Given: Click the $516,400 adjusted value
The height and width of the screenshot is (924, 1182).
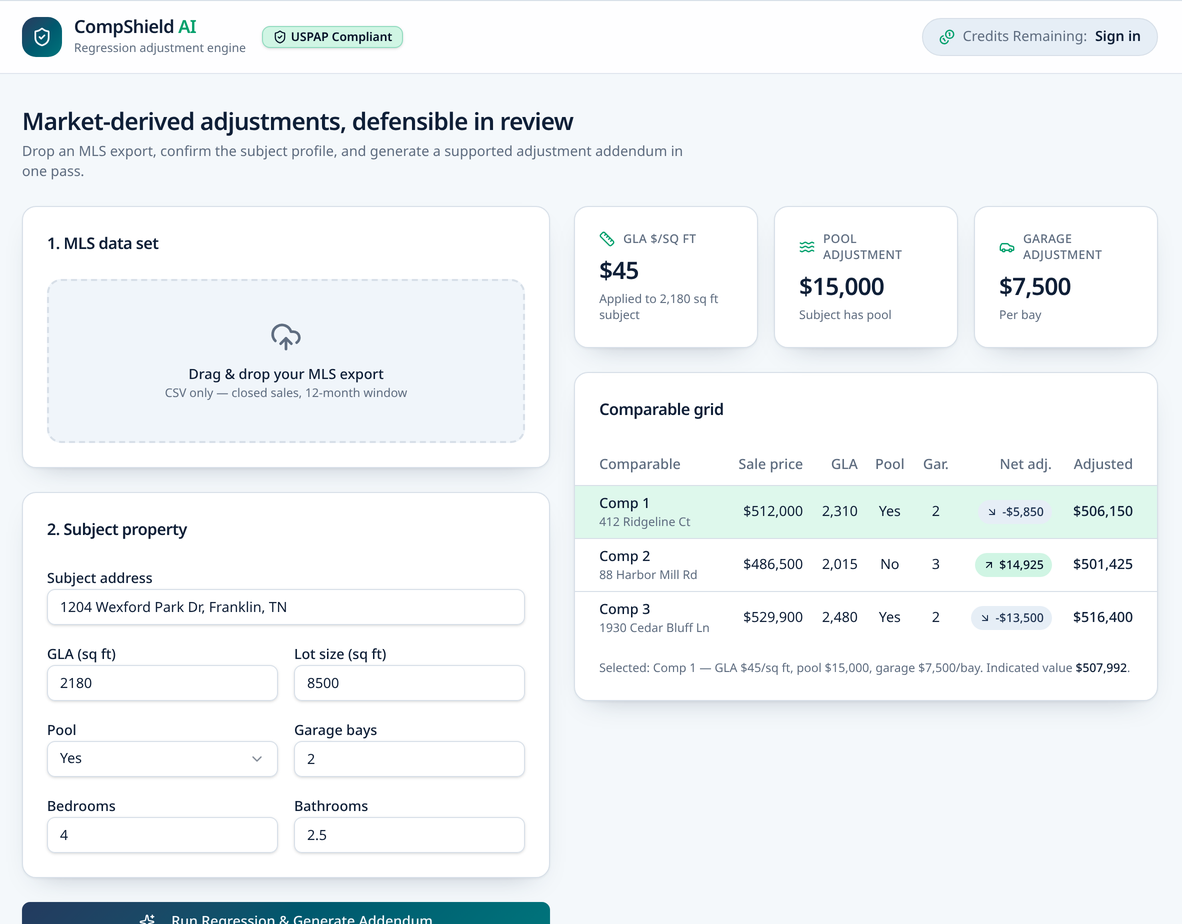Looking at the screenshot, I should 1103,617.
